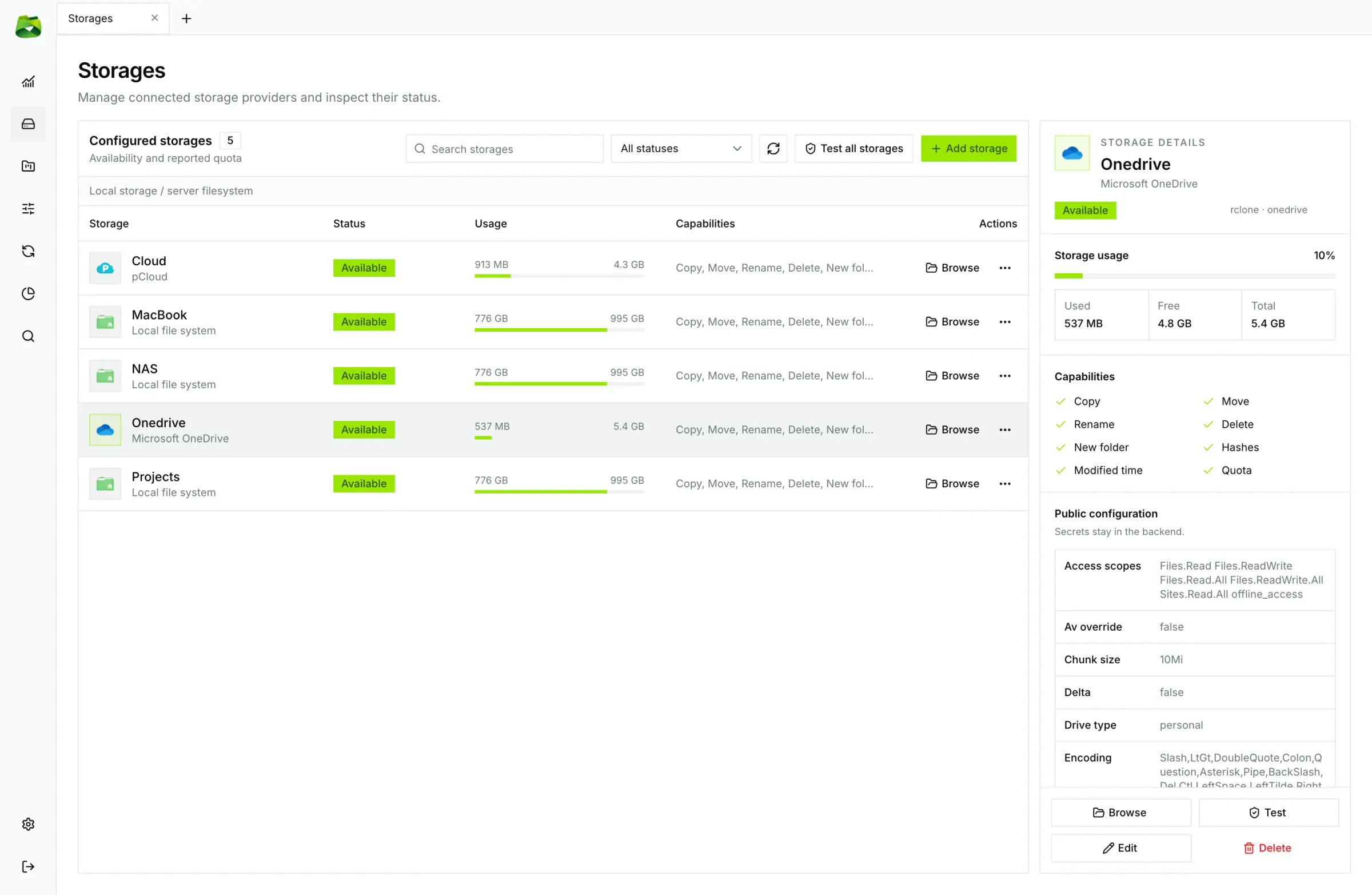Click the Usage column header

coord(490,224)
